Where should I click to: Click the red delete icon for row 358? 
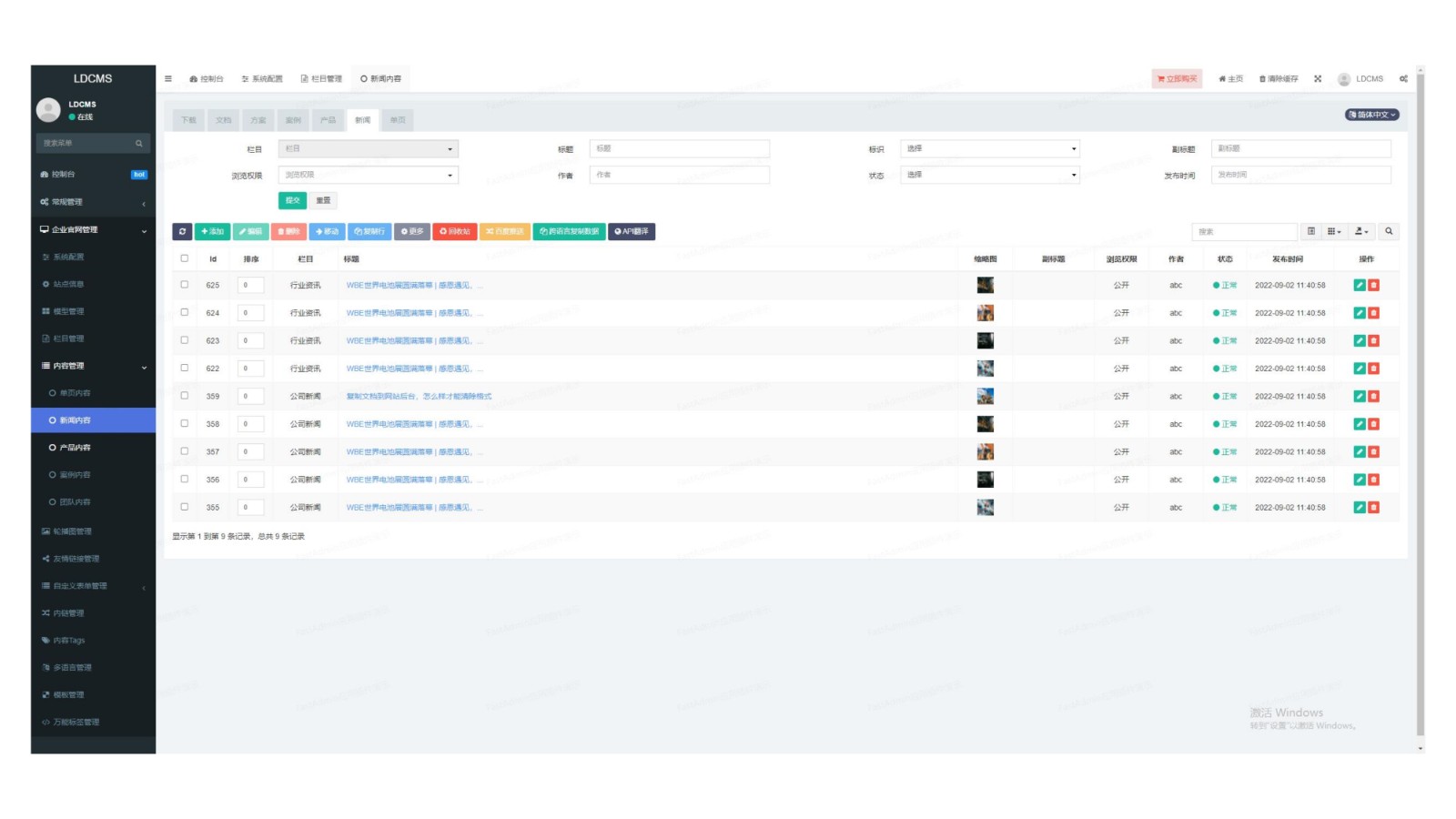point(1374,424)
